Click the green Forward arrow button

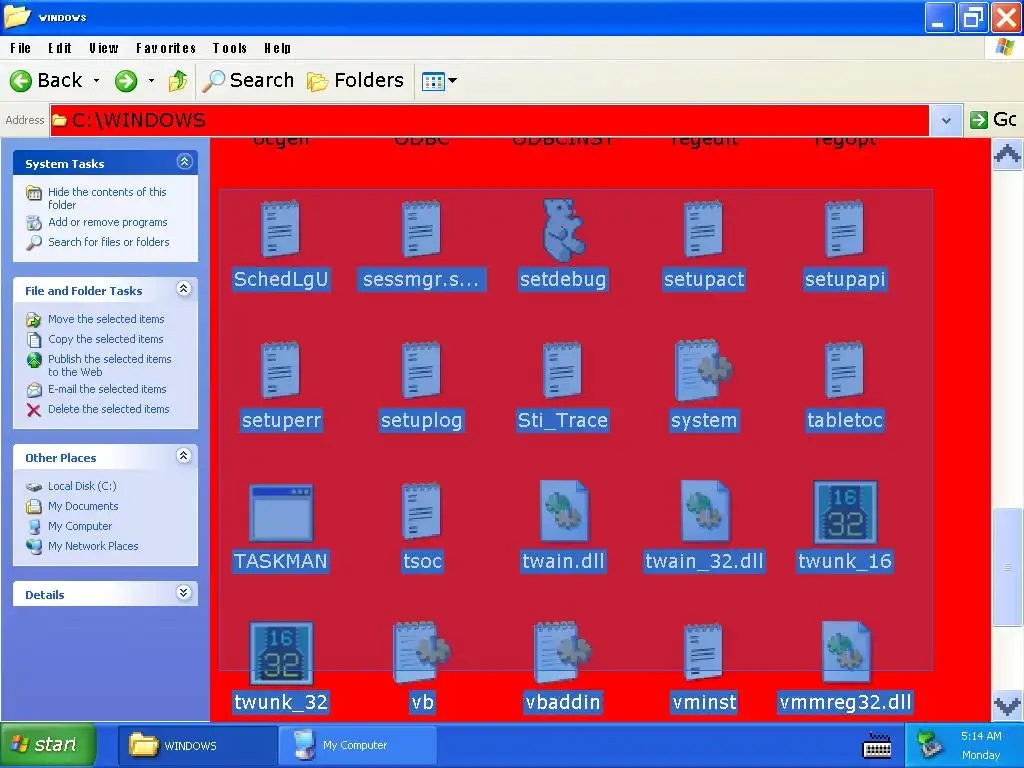126,81
